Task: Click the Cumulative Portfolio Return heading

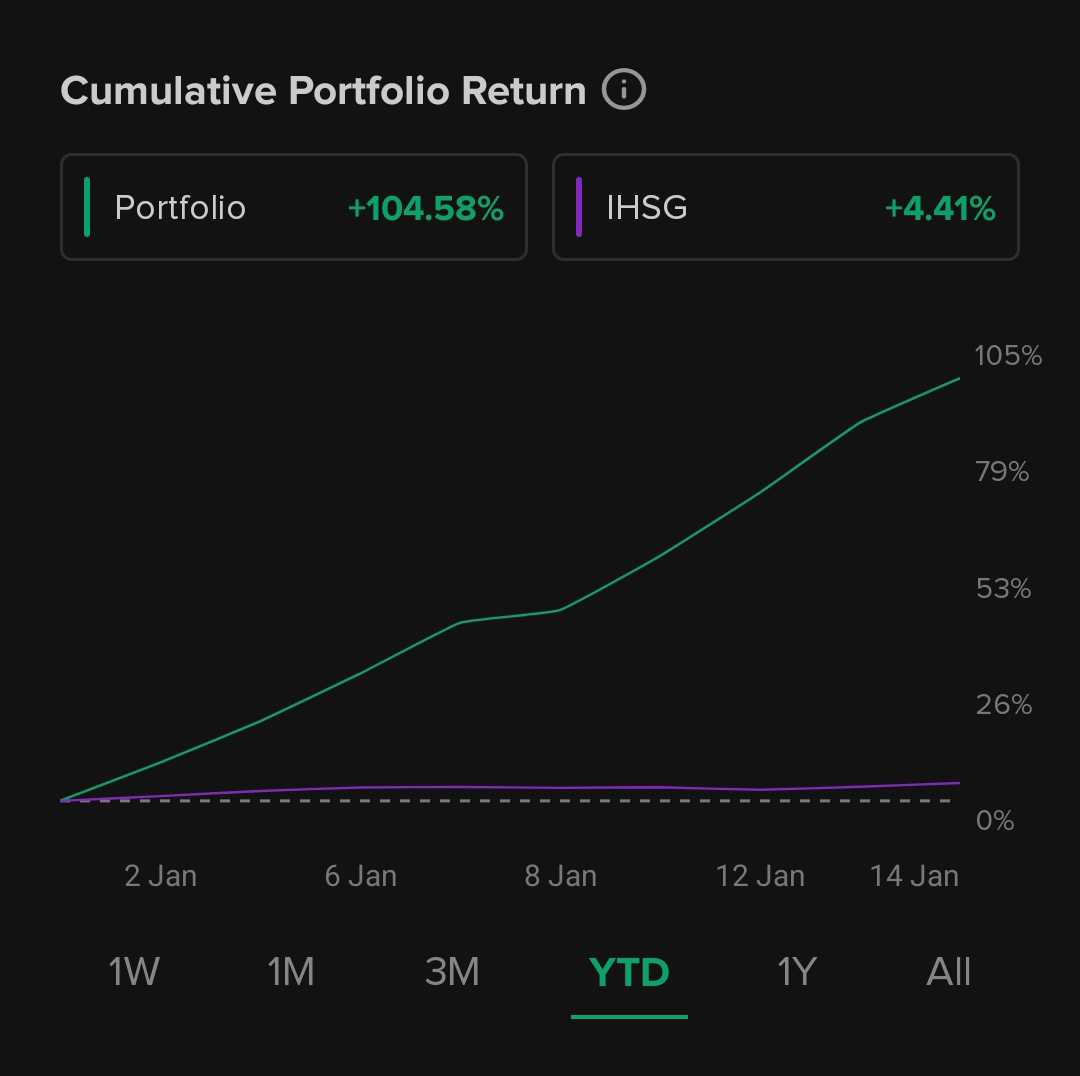Action: tap(323, 91)
